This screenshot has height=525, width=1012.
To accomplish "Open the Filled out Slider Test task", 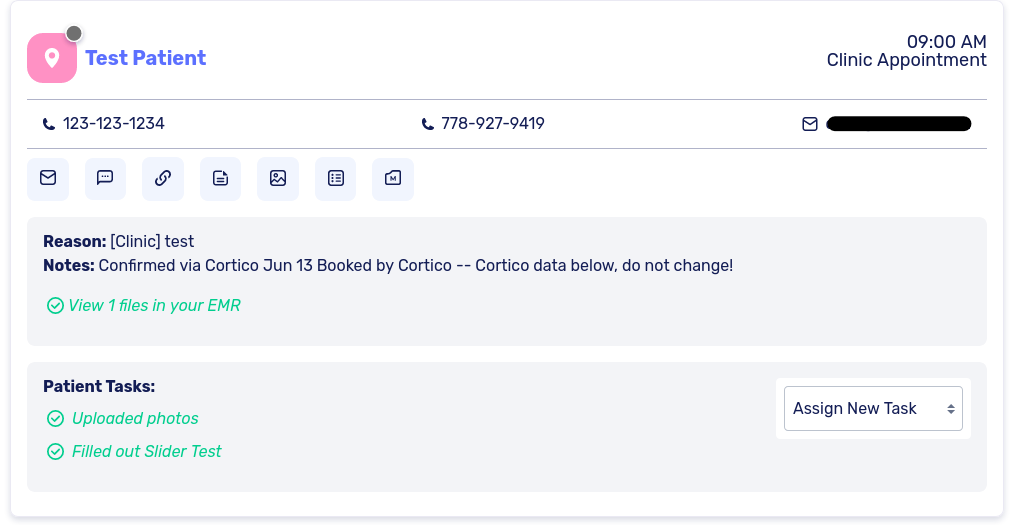I will click(x=146, y=452).
